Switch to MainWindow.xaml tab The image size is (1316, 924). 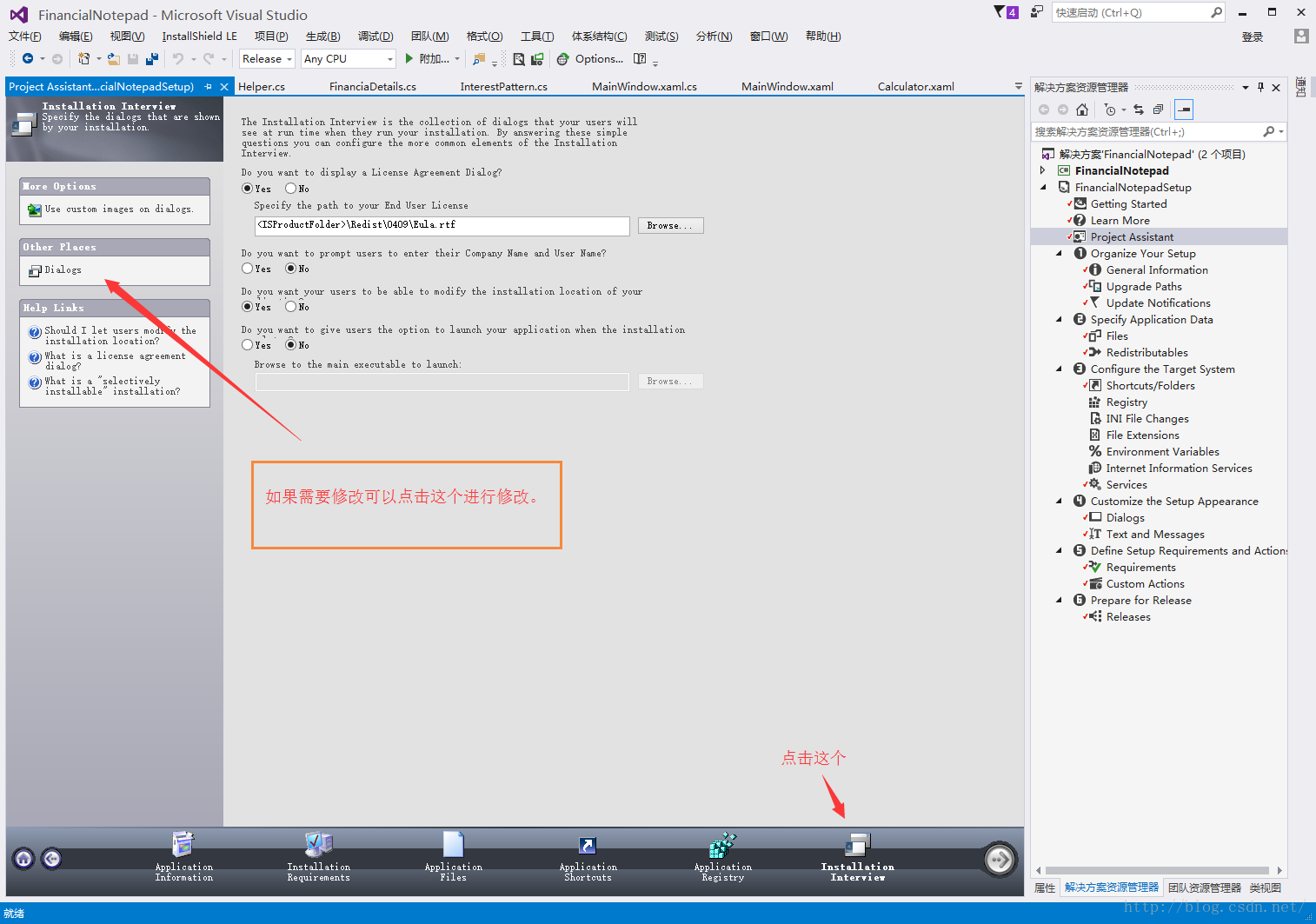click(788, 87)
